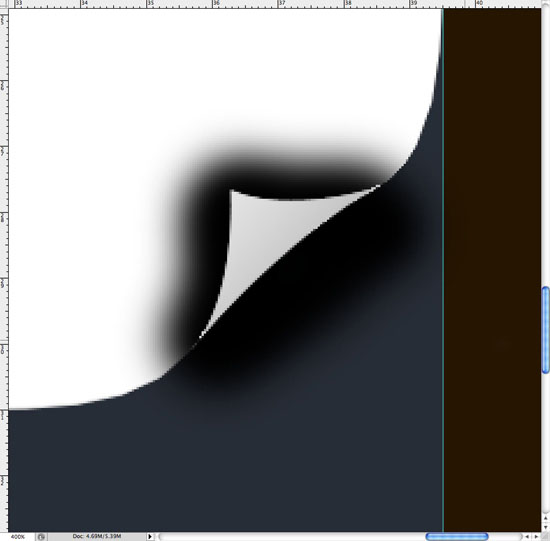Image resolution: width=550 pixels, height=541 pixels.
Task: Click the scroll left arrow button
Action: (527, 536)
